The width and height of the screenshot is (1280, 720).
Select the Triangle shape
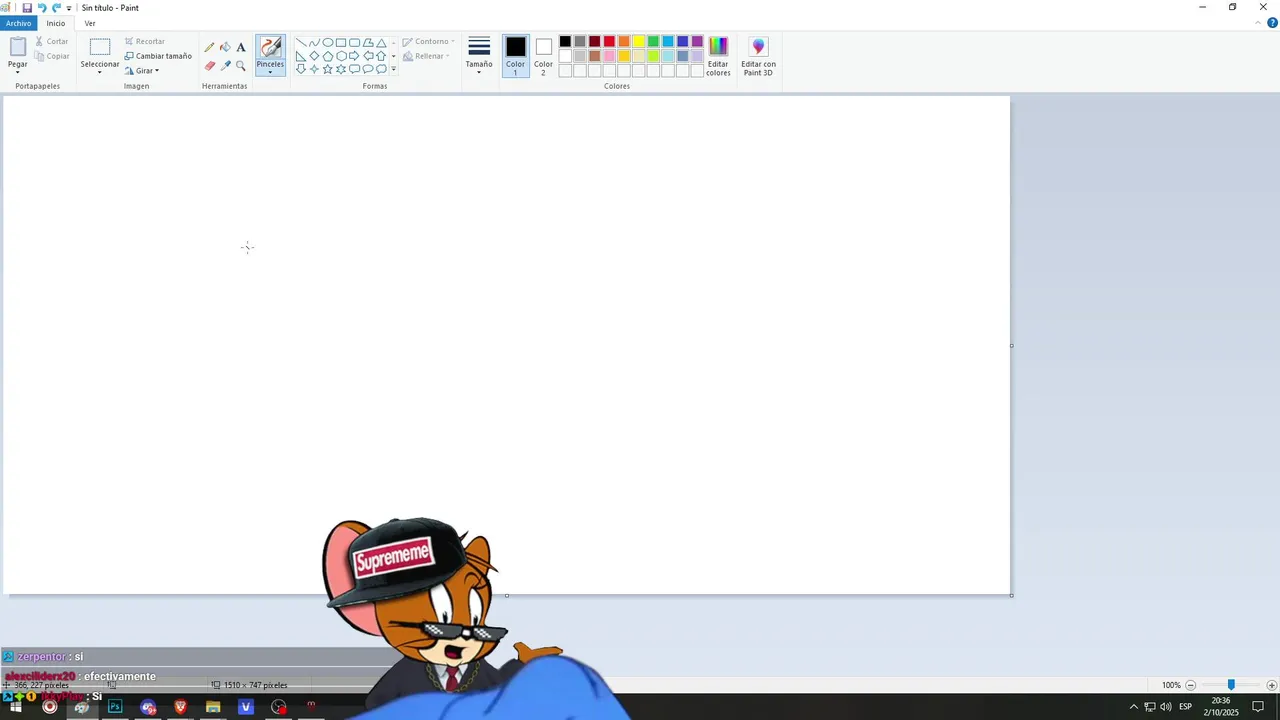tap(381, 43)
